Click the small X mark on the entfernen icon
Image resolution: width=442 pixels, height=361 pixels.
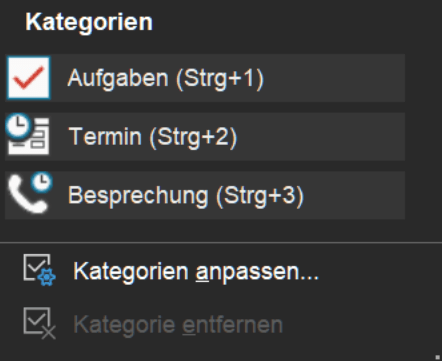[49, 332]
